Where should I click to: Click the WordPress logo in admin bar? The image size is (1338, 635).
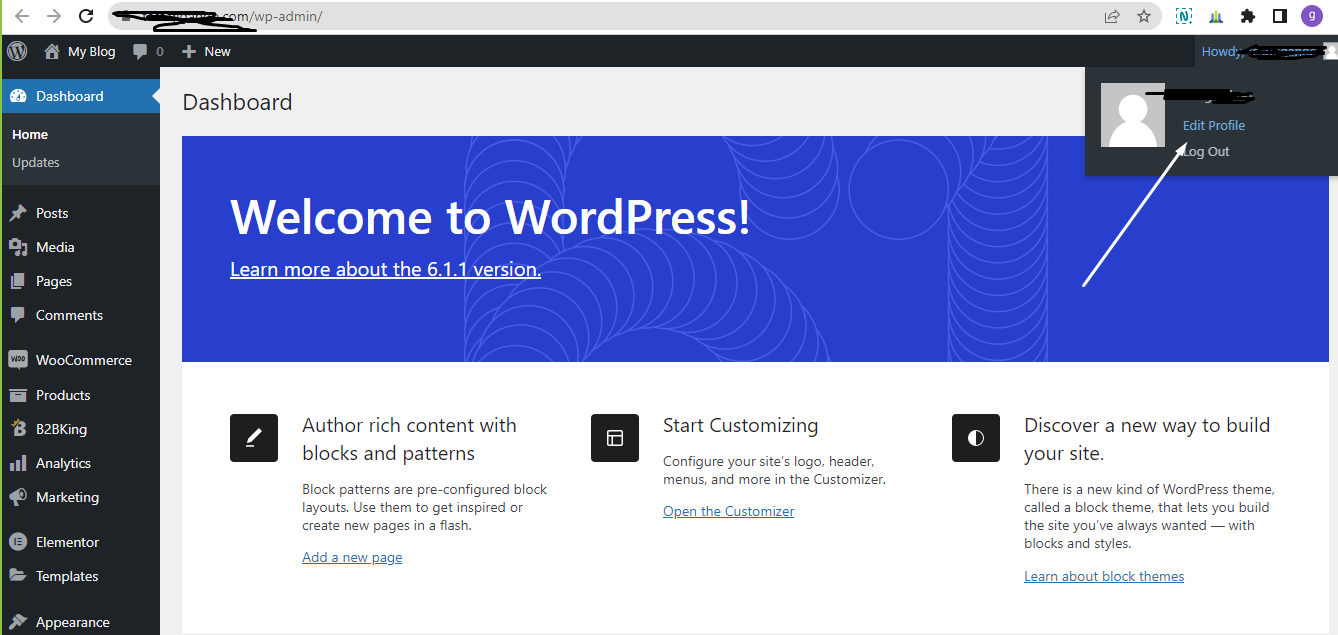click(x=17, y=51)
